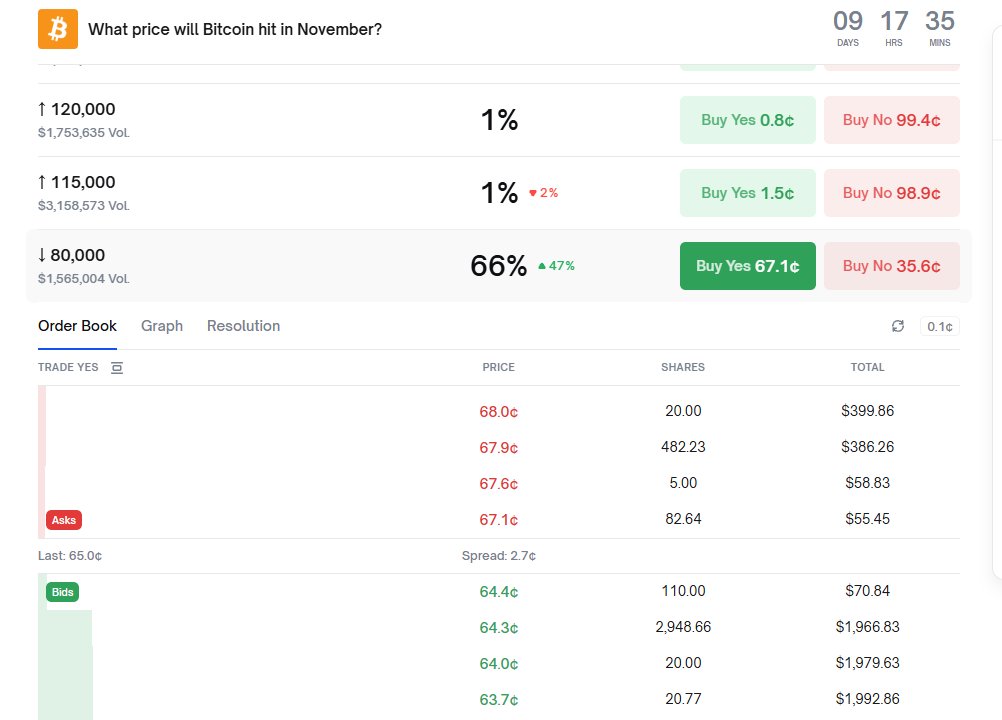
Task: Click the 64.4¢ bid price
Action: (498, 592)
